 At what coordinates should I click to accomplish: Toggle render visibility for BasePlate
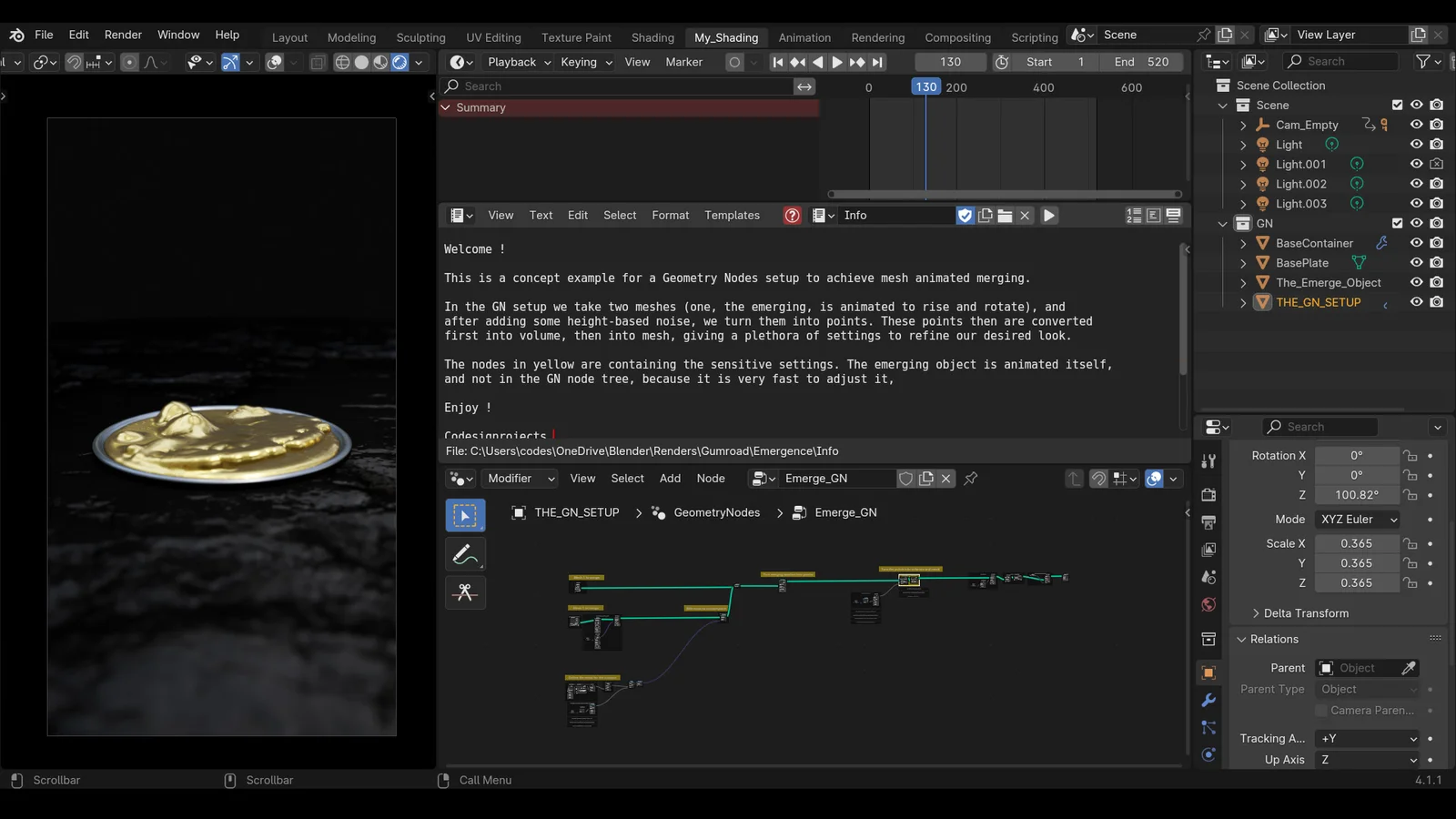tap(1438, 262)
